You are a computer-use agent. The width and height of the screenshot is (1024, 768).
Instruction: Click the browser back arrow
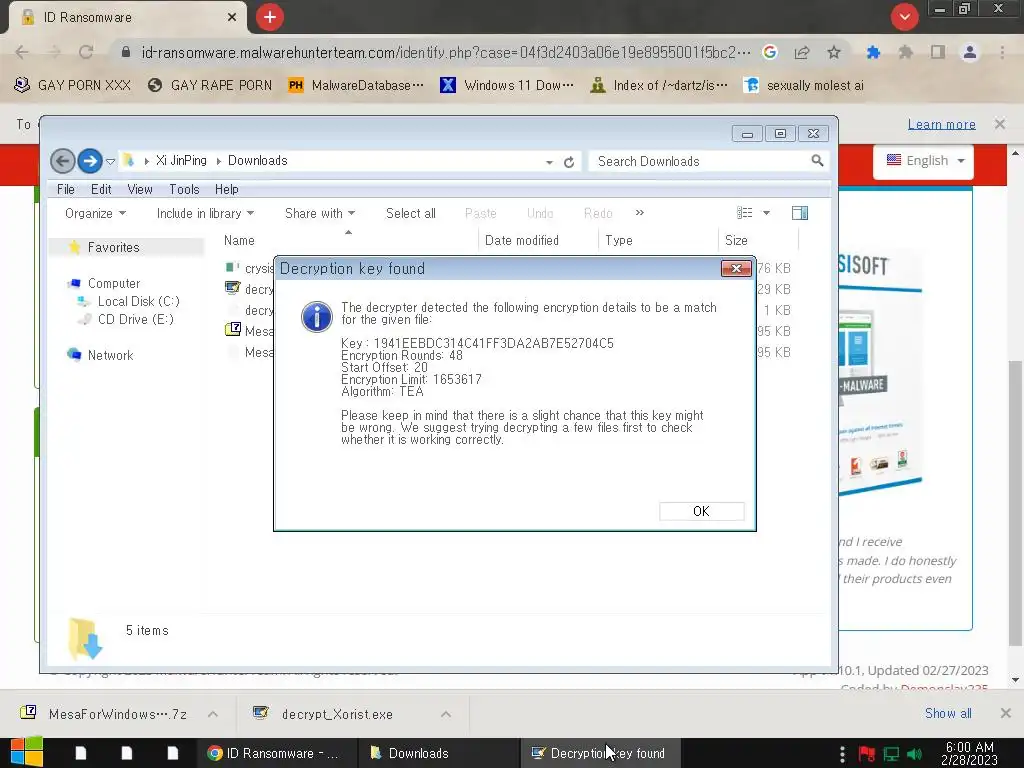tap(22, 52)
